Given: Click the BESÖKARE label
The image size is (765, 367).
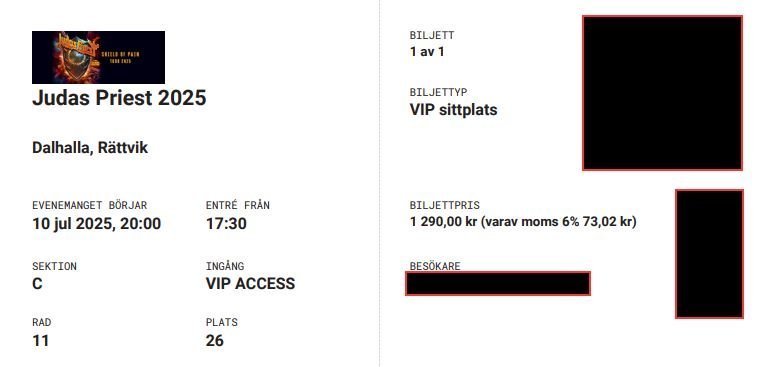Looking at the screenshot, I should pos(435,266).
